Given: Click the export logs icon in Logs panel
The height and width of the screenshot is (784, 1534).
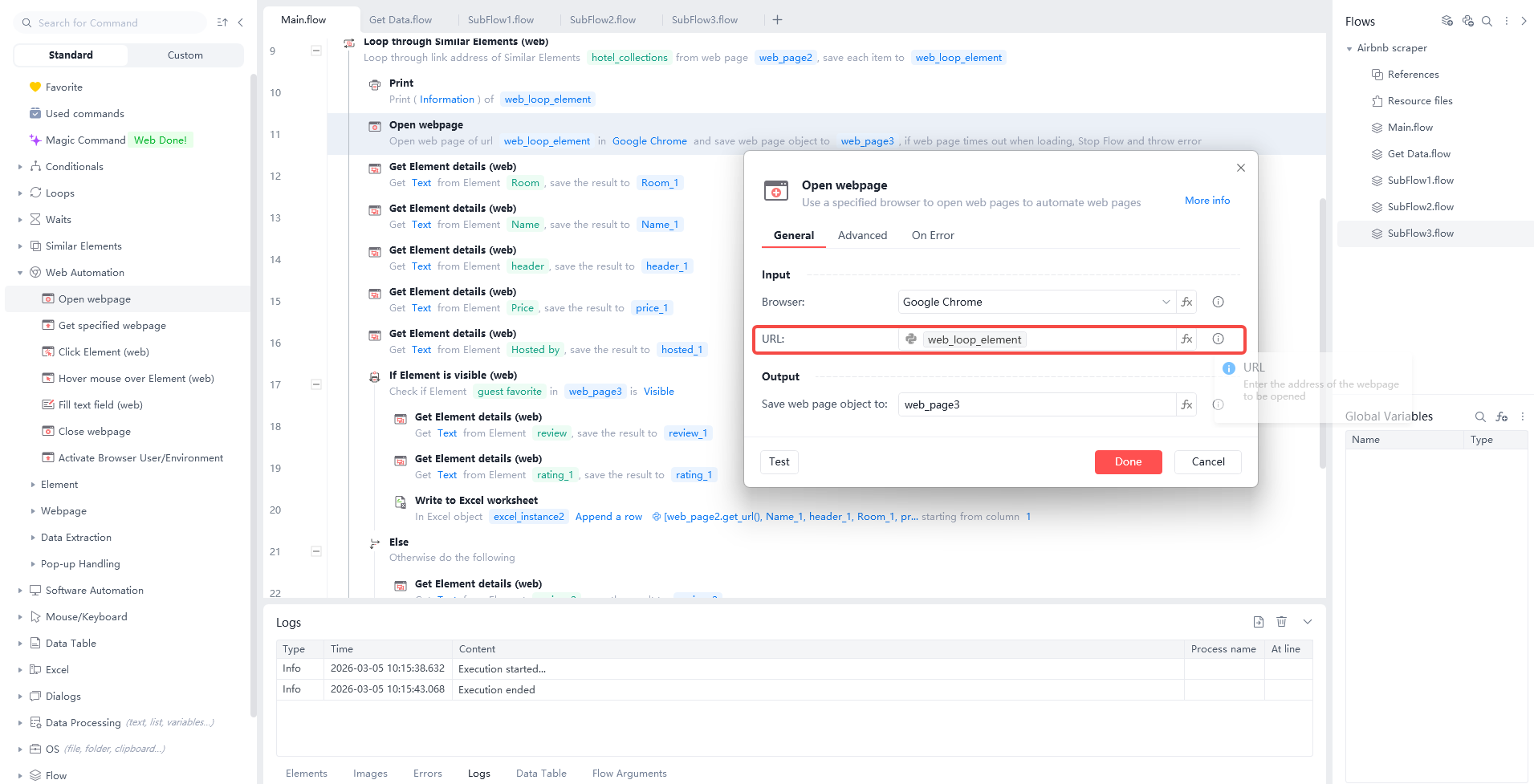Looking at the screenshot, I should (x=1258, y=621).
